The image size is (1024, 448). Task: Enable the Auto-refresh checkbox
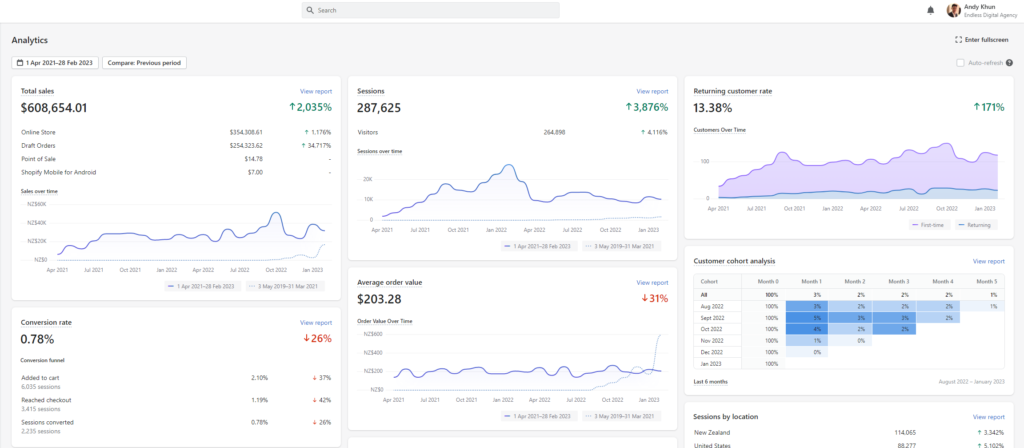[960, 63]
